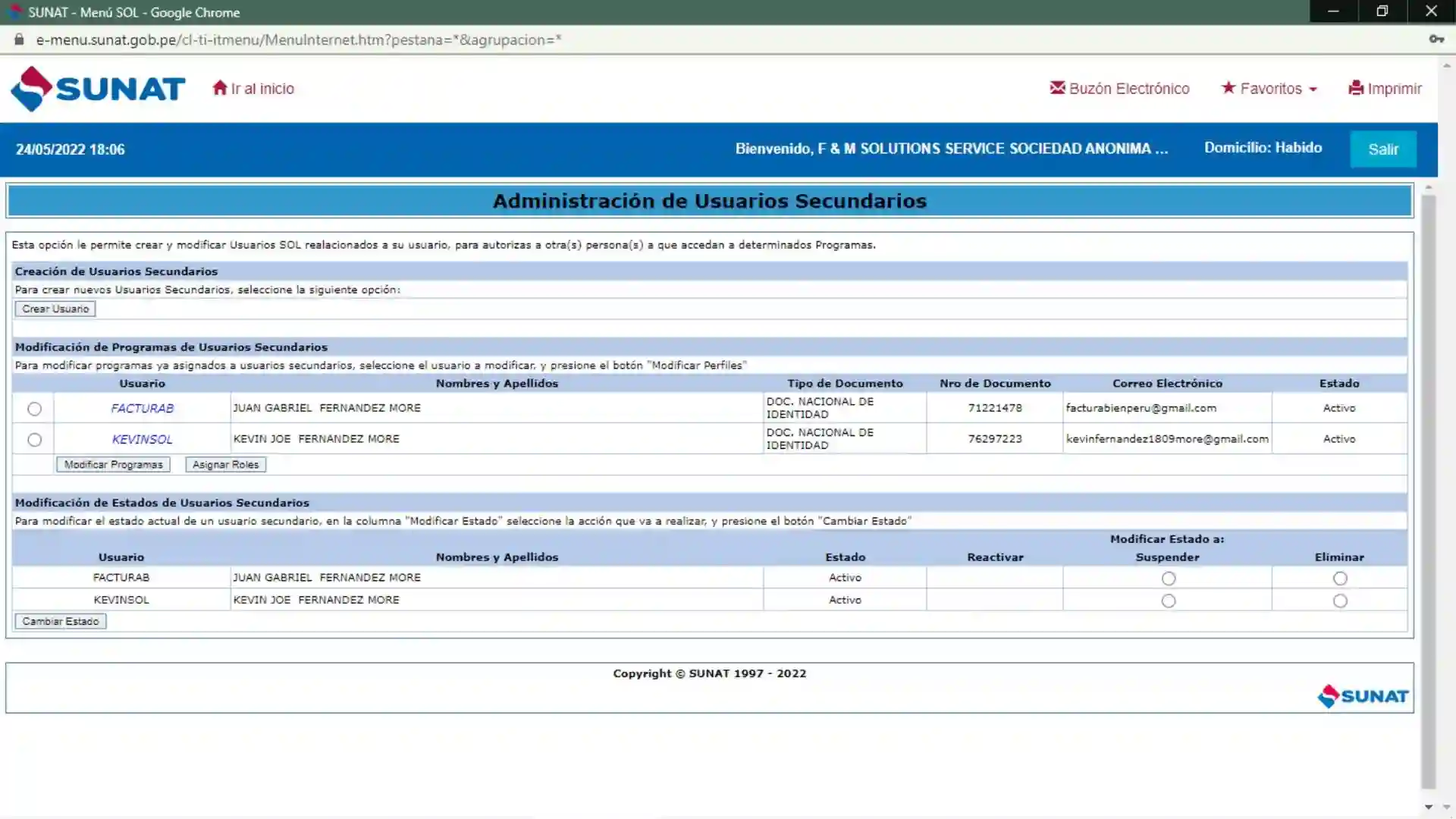Image resolution: width=1456 pixels, height=819 pixels.
Task: Click the padlock icon in address bar
Action: click(19, 39)
